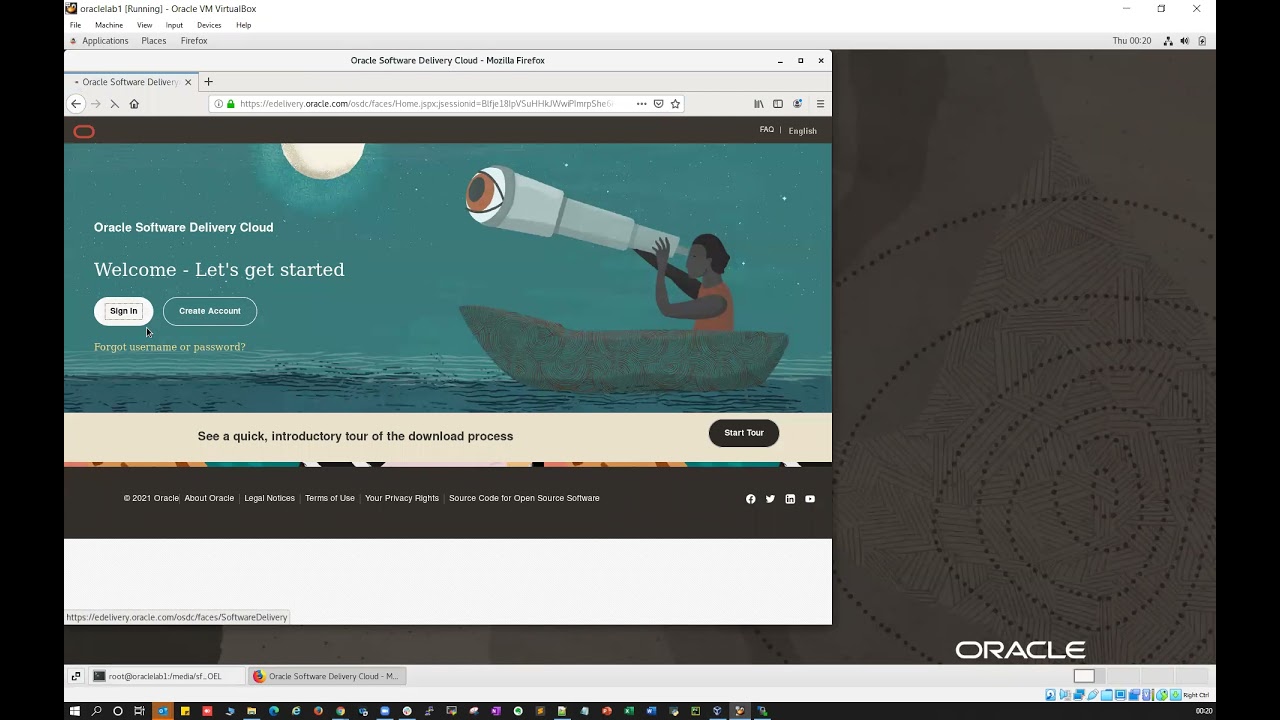Open page actions three-dot menu
Viewport: 1280px width, 720px height.
(641, 104)
